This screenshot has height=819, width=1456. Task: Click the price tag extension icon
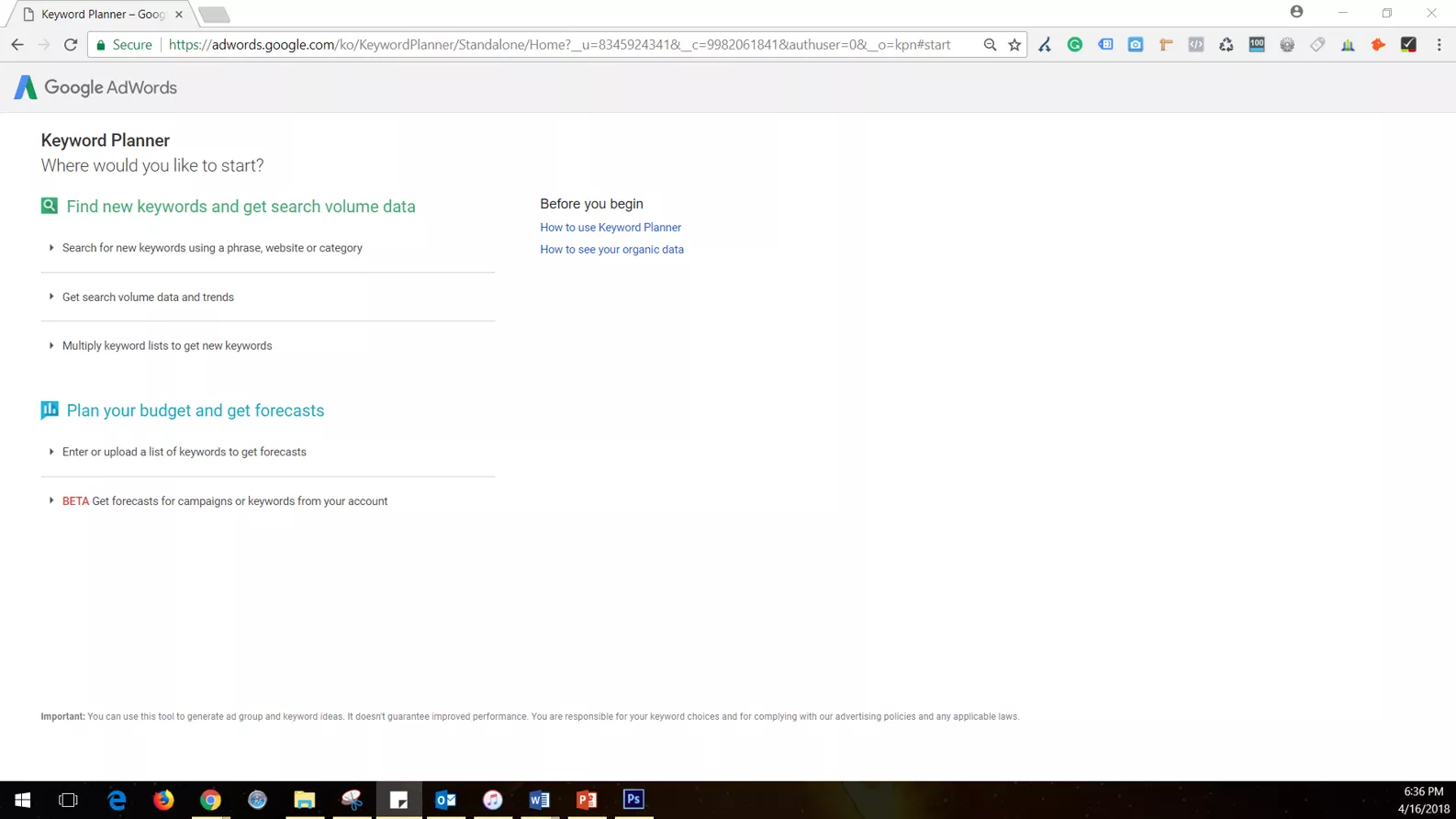click(x=1317, y=44)
